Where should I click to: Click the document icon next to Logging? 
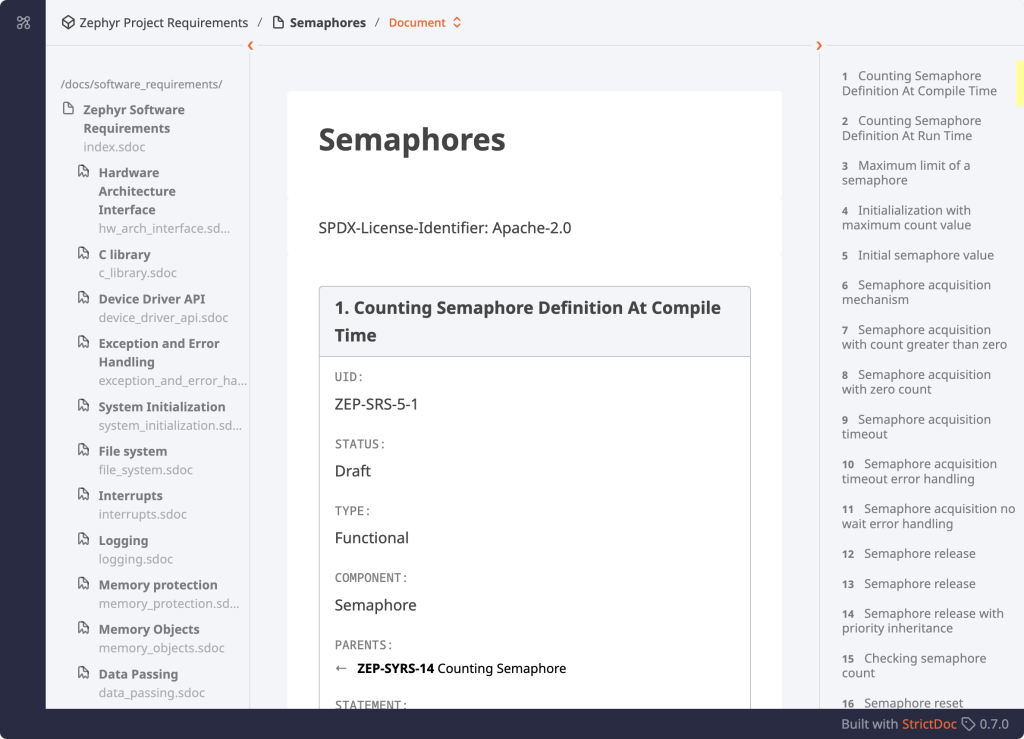(84, 539)
